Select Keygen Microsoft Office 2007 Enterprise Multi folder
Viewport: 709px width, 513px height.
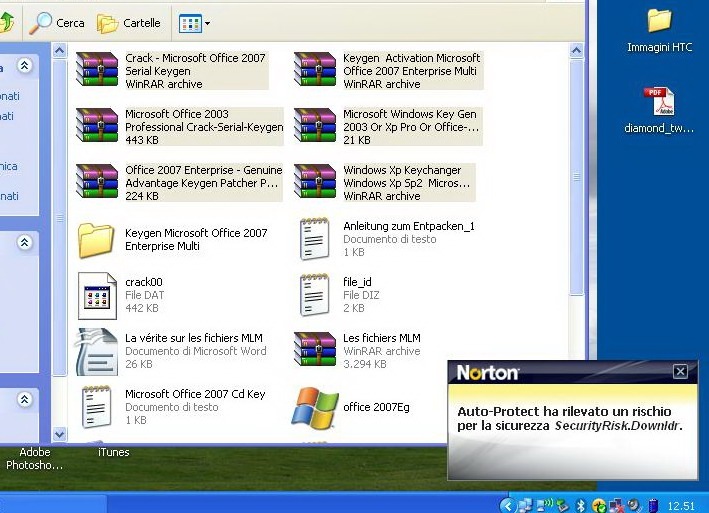(x=98, y=239)
